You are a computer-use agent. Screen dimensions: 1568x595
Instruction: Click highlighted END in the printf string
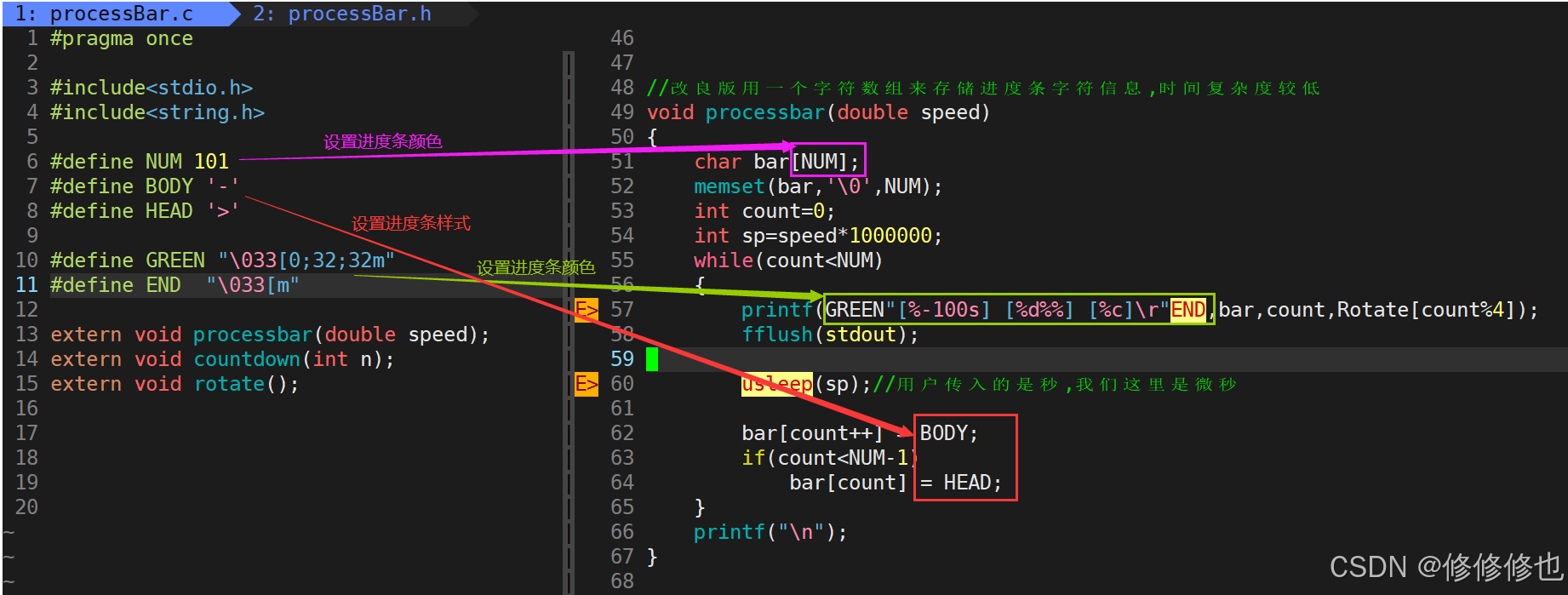point(1188,310)
